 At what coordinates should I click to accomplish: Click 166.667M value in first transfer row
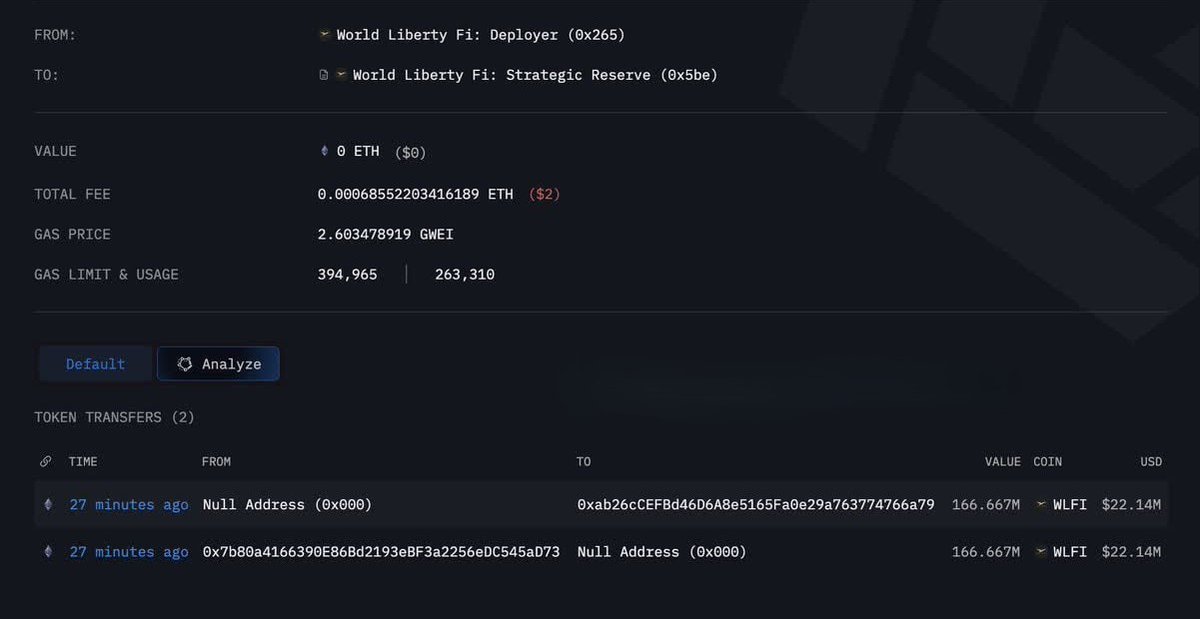point(986,505)
